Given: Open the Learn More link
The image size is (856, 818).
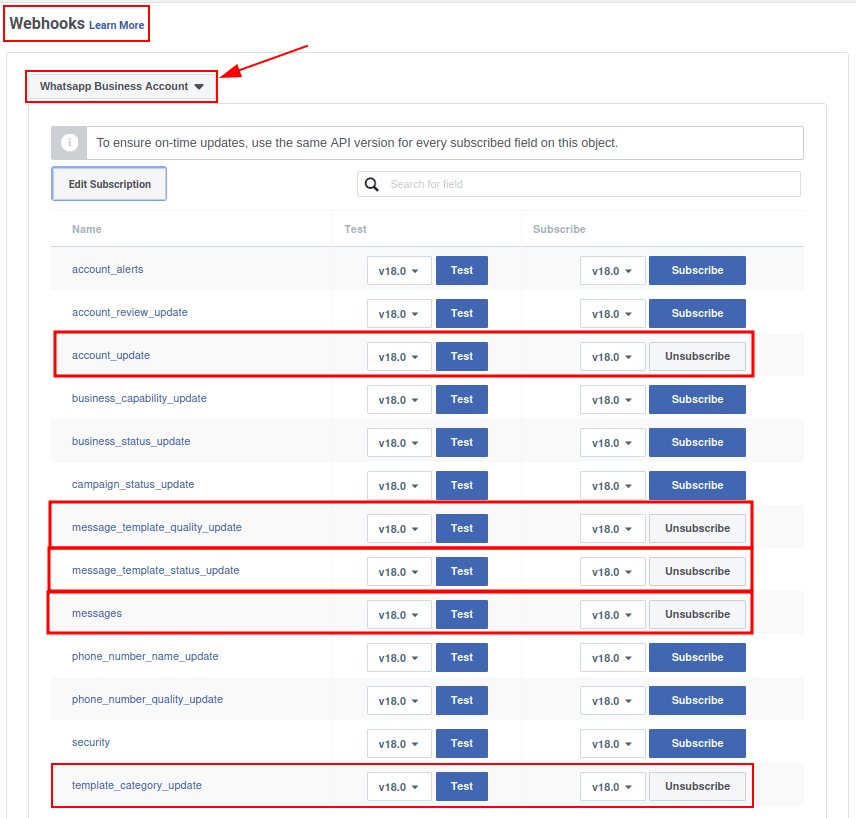Looking at the screenshot, I should pyautogui.click(x=116, y=25).
